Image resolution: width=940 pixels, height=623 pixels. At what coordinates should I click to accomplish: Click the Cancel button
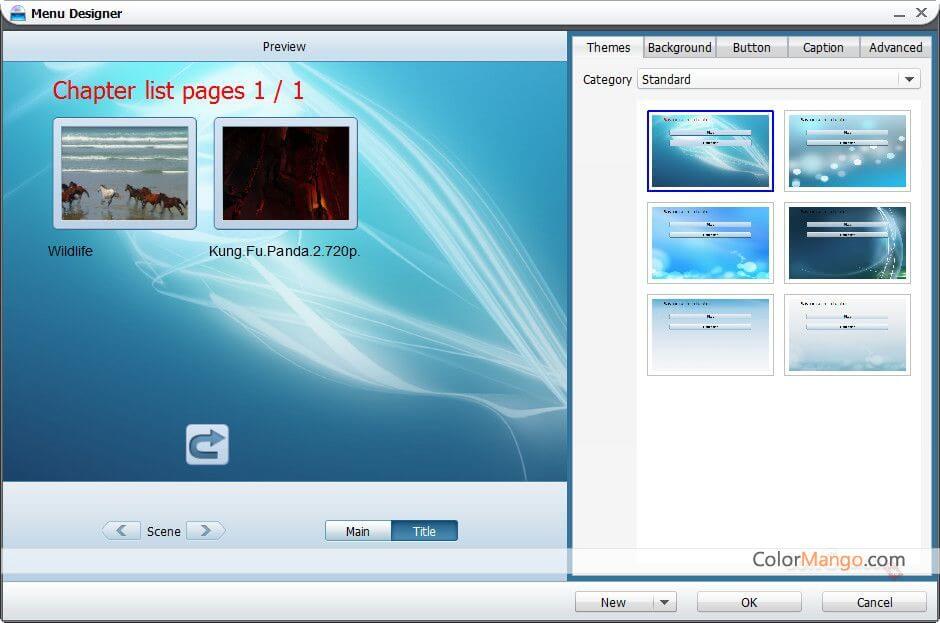[874, 602]
